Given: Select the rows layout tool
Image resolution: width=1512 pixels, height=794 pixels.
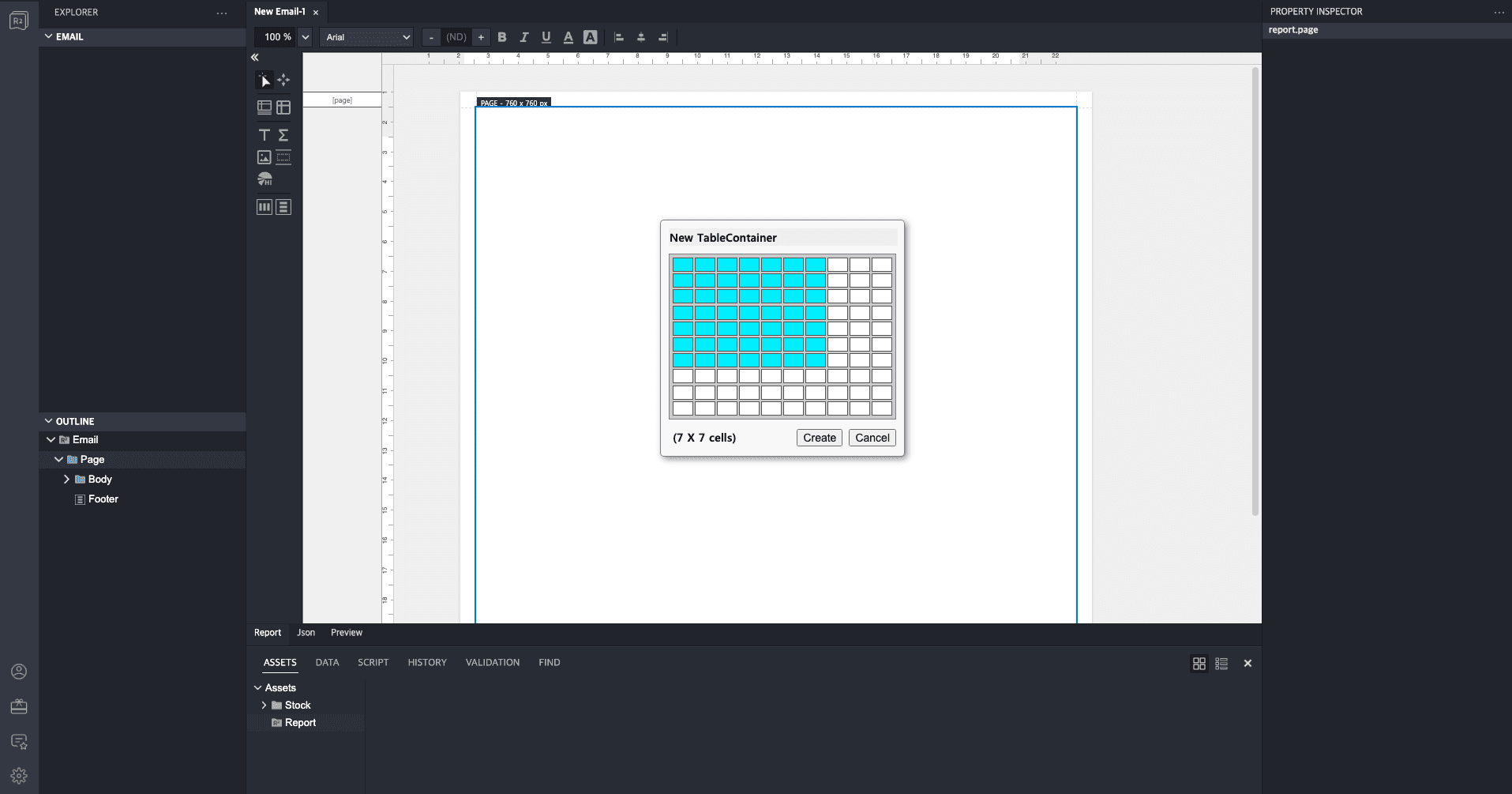Looking at the screenshot, I should click(x=283, y=207).
